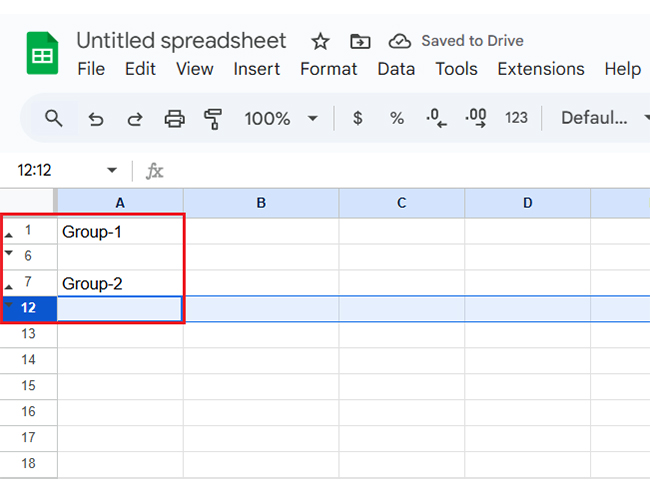Format as currency with dollar icon
This screenshot has height=493, width=650.
357,118
